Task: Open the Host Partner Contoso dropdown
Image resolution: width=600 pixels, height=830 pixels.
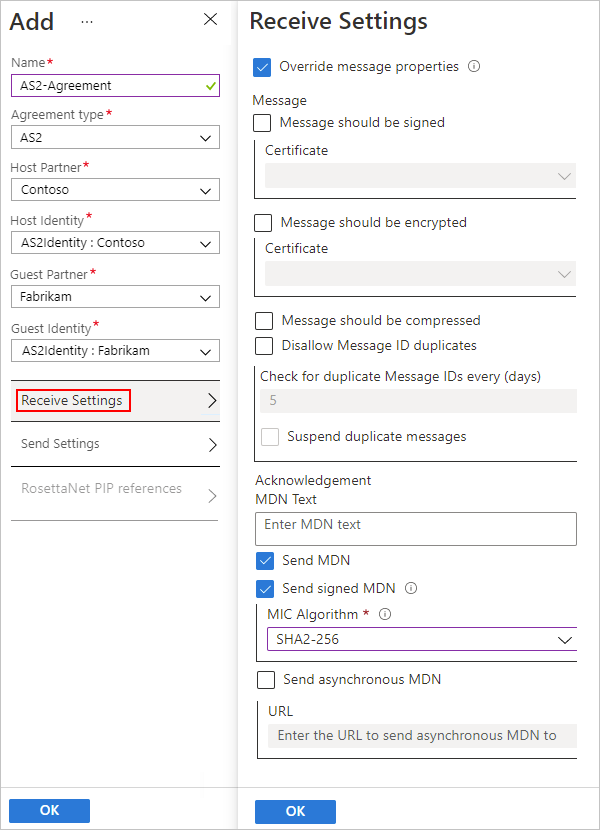Action: click(114, 190)
